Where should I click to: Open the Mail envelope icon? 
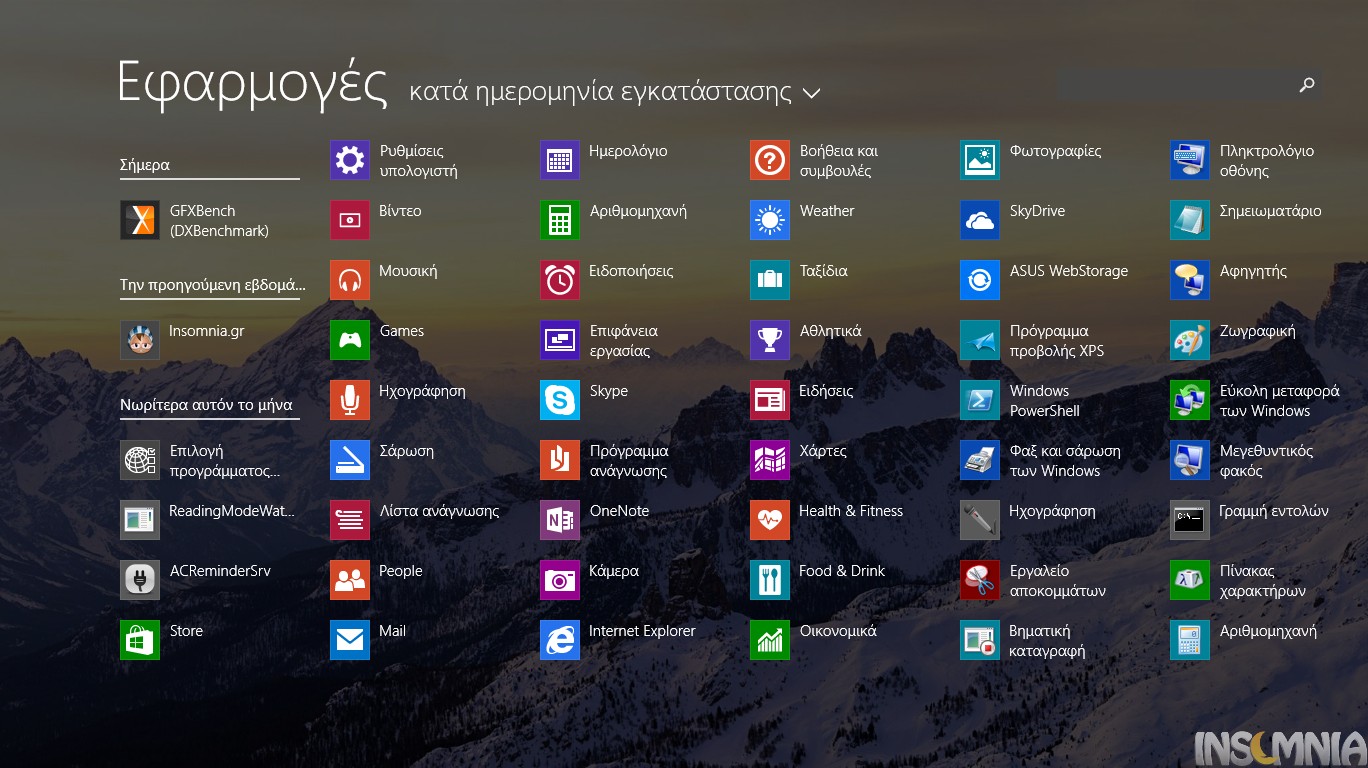click(x=350, y=640)
